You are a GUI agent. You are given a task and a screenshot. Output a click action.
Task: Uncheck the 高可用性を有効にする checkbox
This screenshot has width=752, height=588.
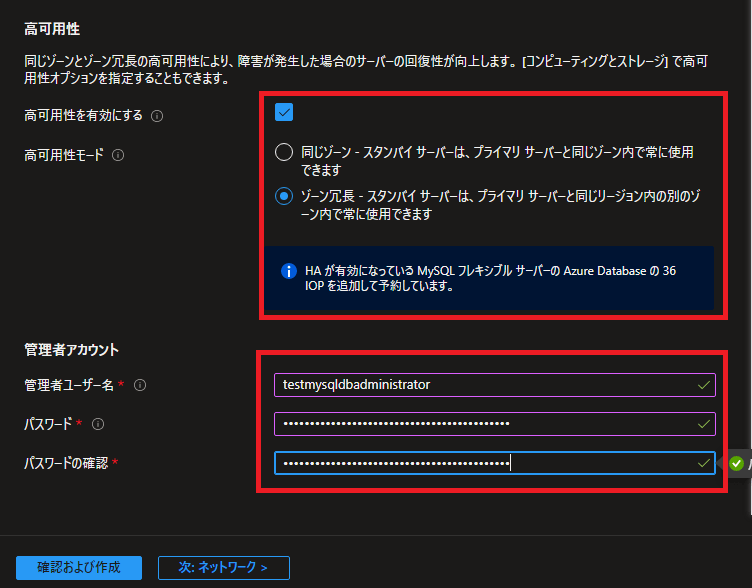coord(284,112)
